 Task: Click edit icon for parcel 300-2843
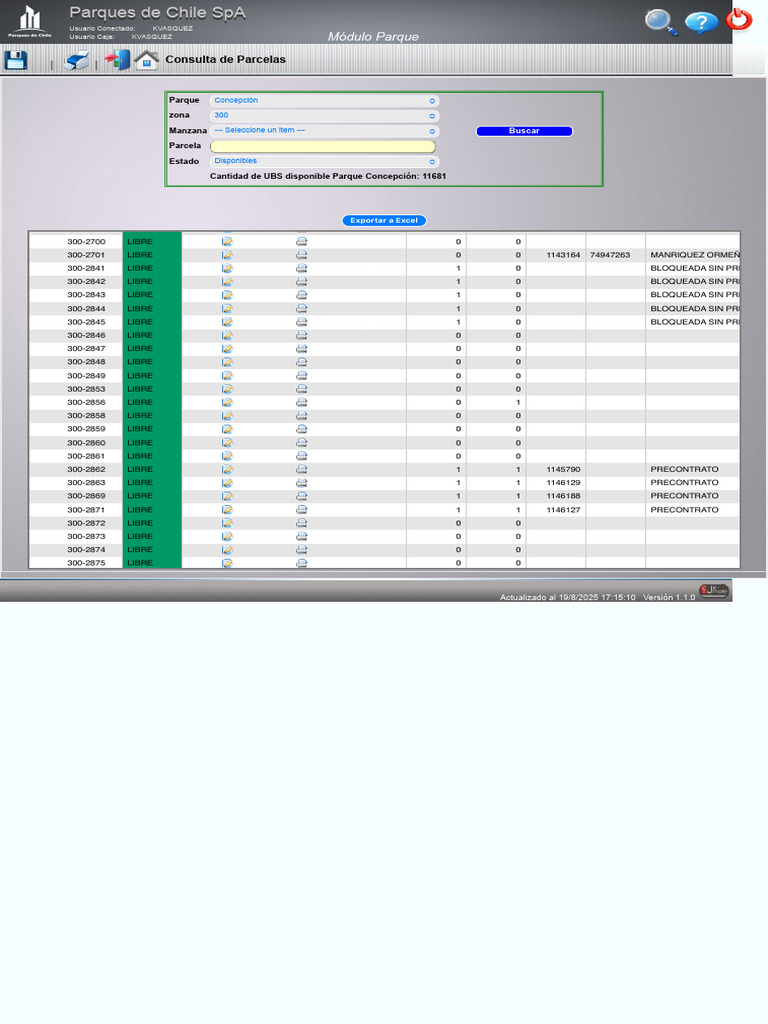pyautogui.click(x=227, y=295)
